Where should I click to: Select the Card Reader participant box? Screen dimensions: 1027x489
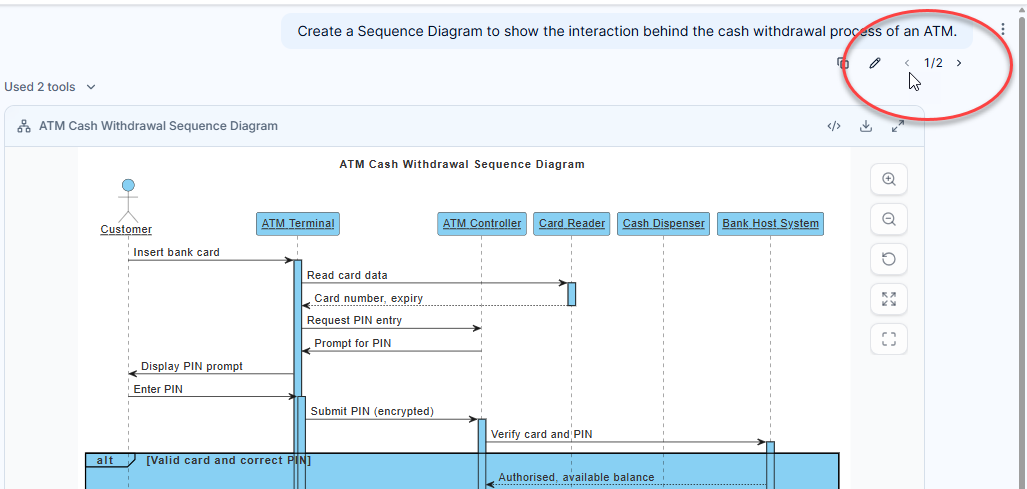point(572,224)
